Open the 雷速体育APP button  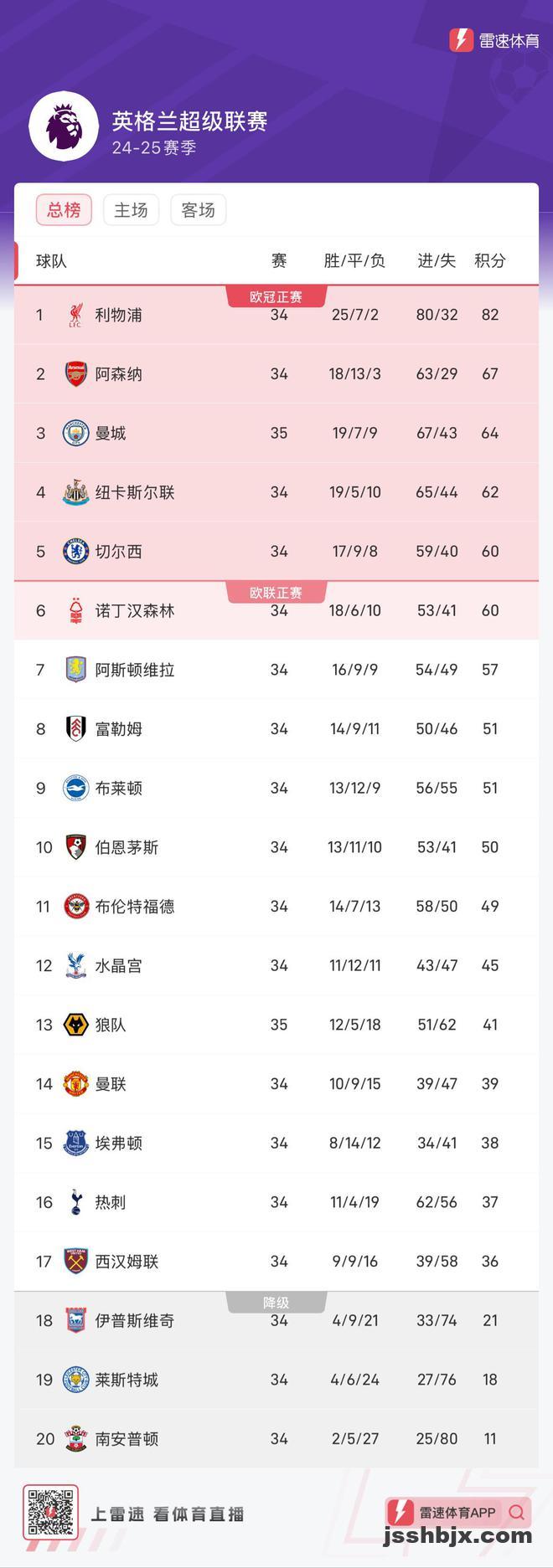457,1513
